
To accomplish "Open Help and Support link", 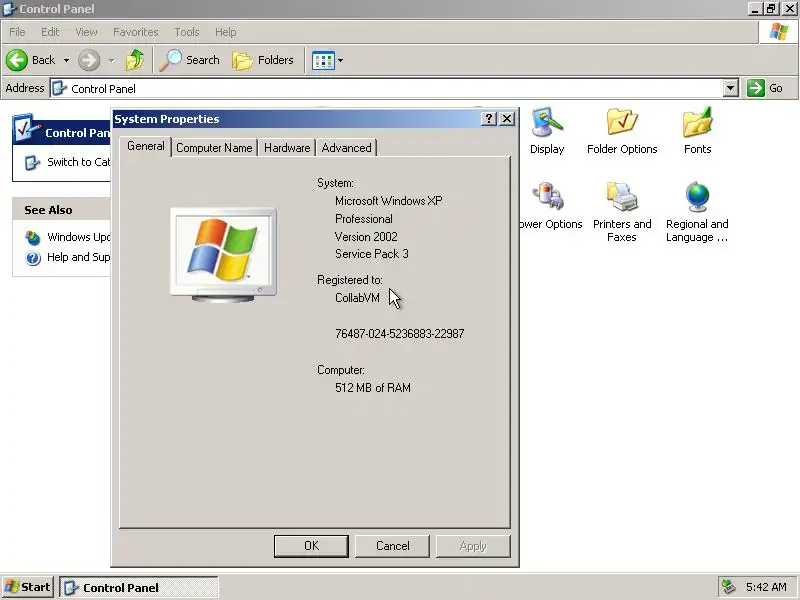I will click(79, 257).
